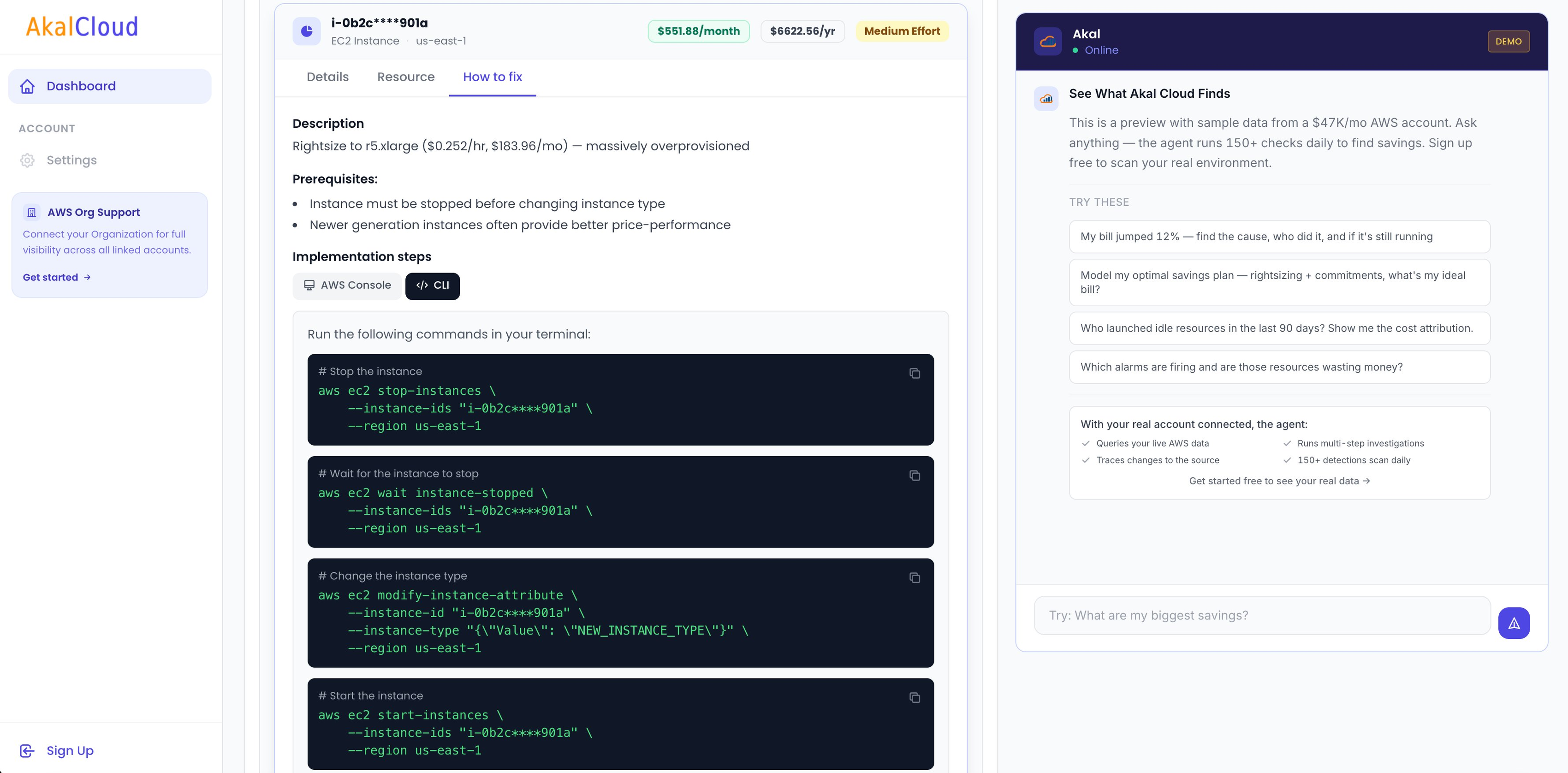The height and width of the screenshot is (773, 1568).
Task: Click the Akal cloud avatar icon
Action: pyautogui.click(x=1048, y=42)
